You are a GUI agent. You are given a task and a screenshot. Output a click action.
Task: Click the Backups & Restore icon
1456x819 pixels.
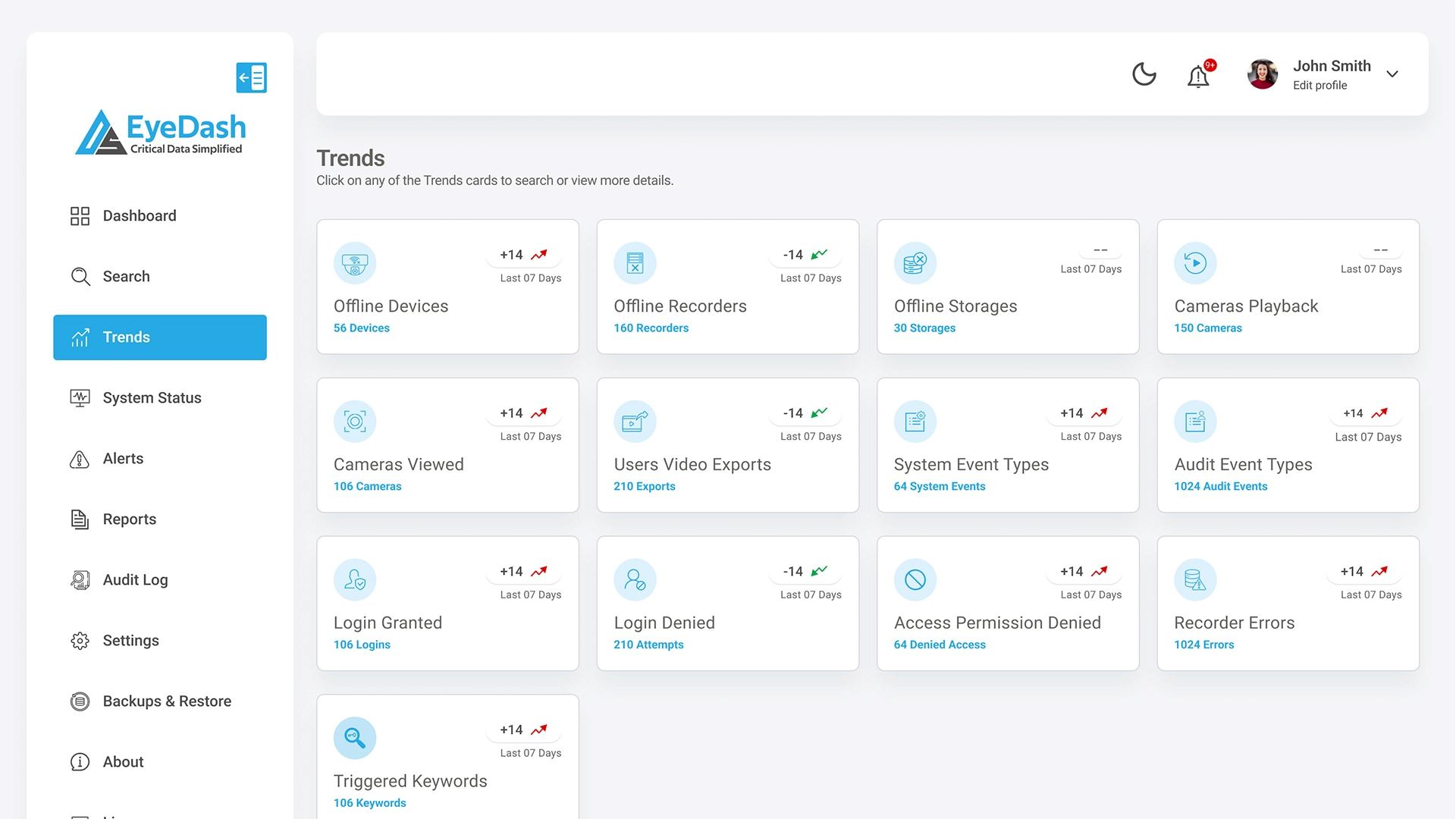pyautogui.click(x=80, y=701)
